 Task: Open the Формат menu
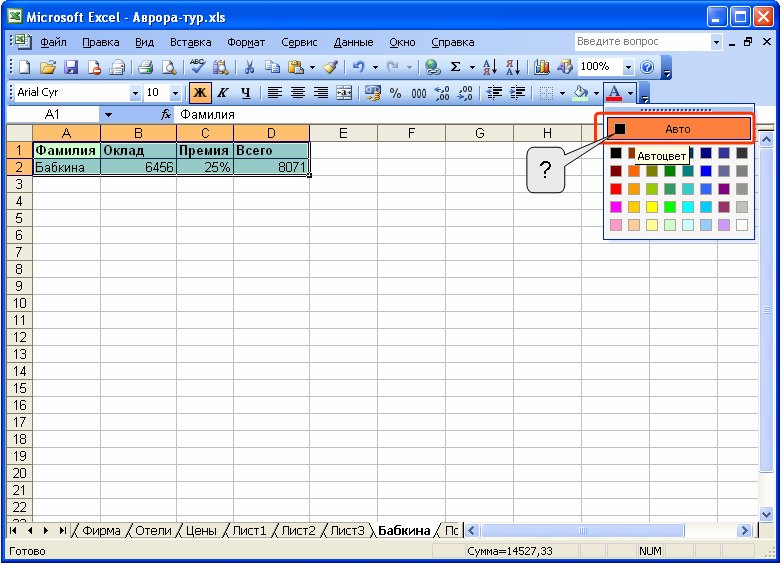click(x=246, y=42)
